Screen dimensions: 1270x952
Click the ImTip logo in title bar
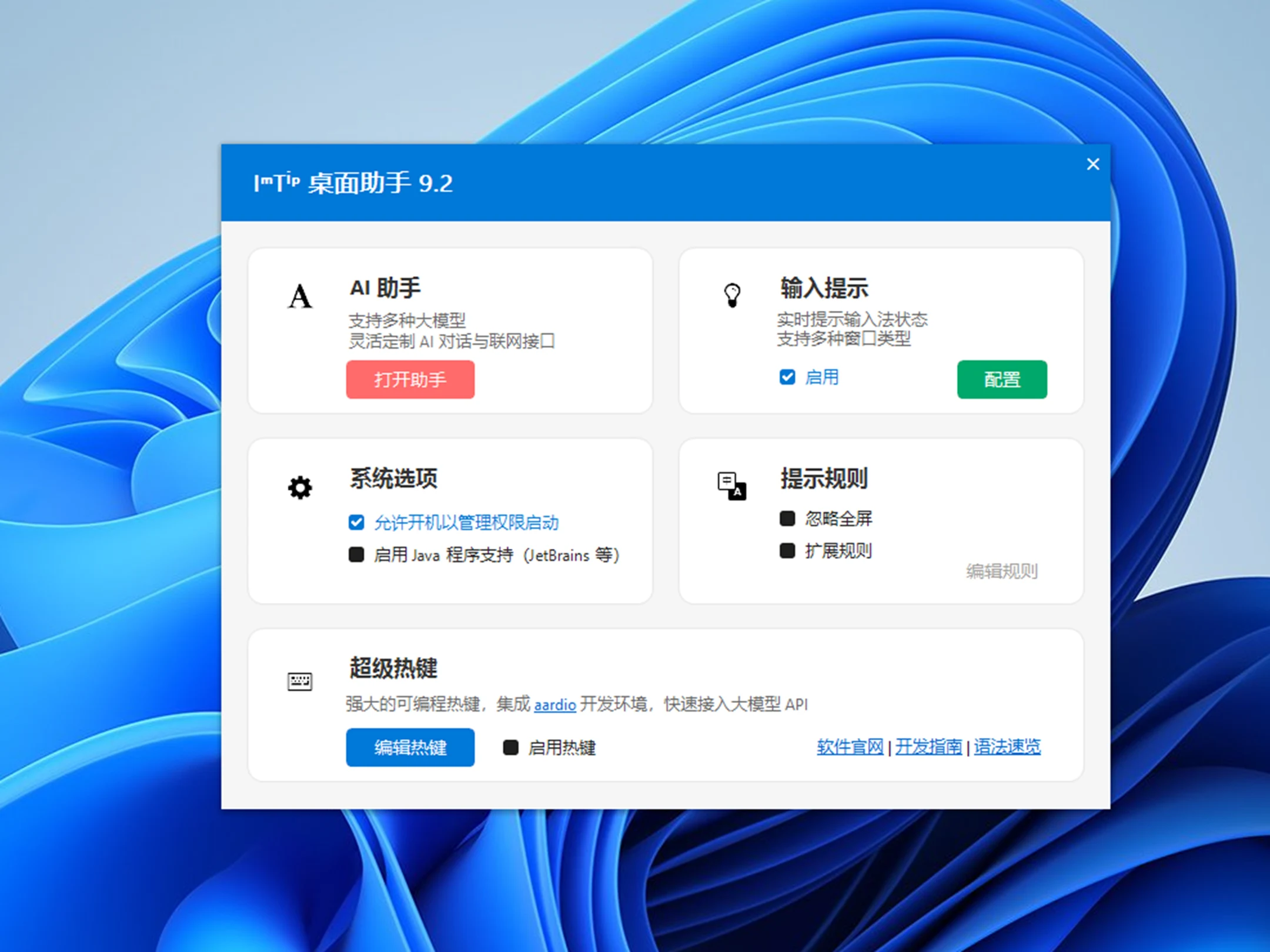click(276, 183)
